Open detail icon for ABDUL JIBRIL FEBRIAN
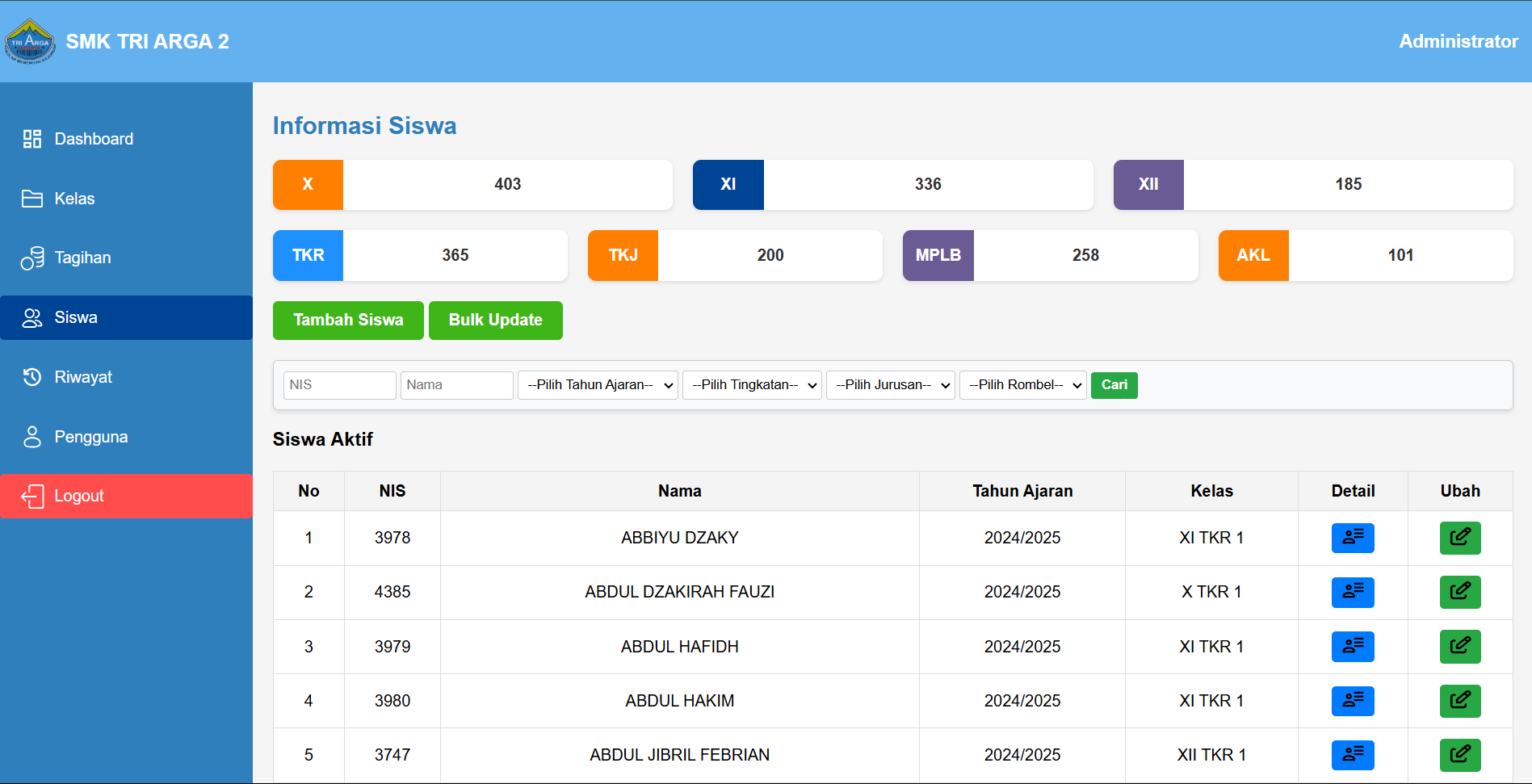 1352,755
